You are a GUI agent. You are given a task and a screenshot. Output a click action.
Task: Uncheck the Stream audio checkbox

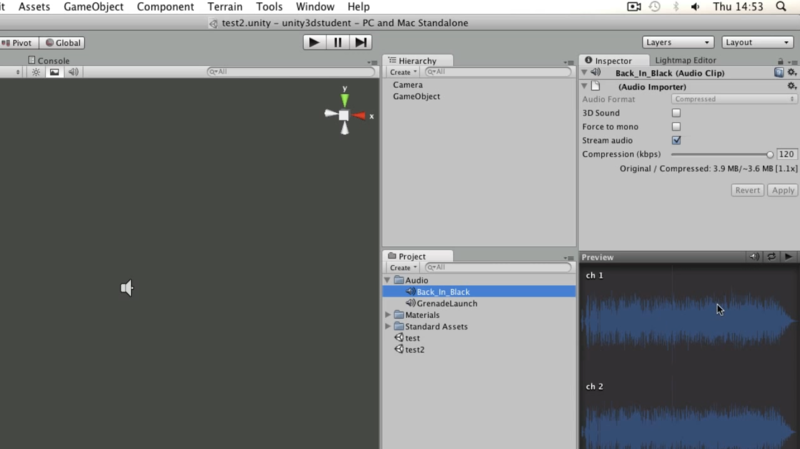coord(676,140)
